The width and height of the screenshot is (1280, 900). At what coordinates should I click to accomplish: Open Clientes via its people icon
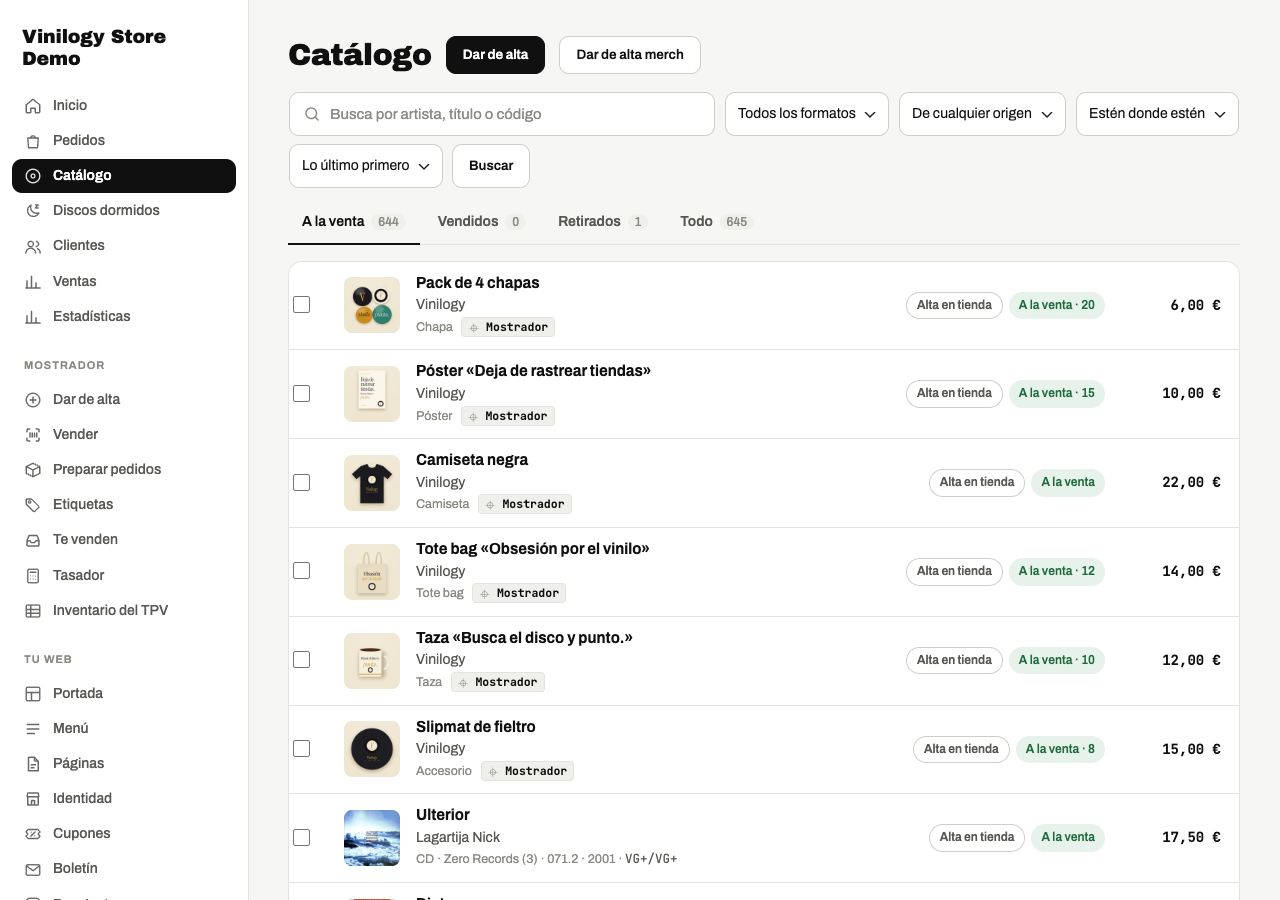[x=33, y=246]
